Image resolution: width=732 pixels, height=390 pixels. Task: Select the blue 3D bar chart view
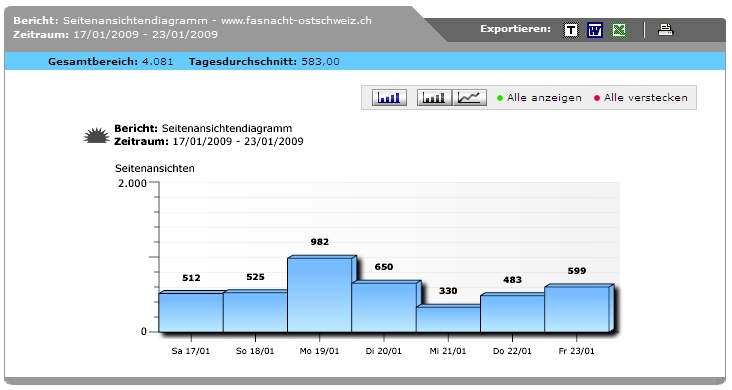pos(389,98)
